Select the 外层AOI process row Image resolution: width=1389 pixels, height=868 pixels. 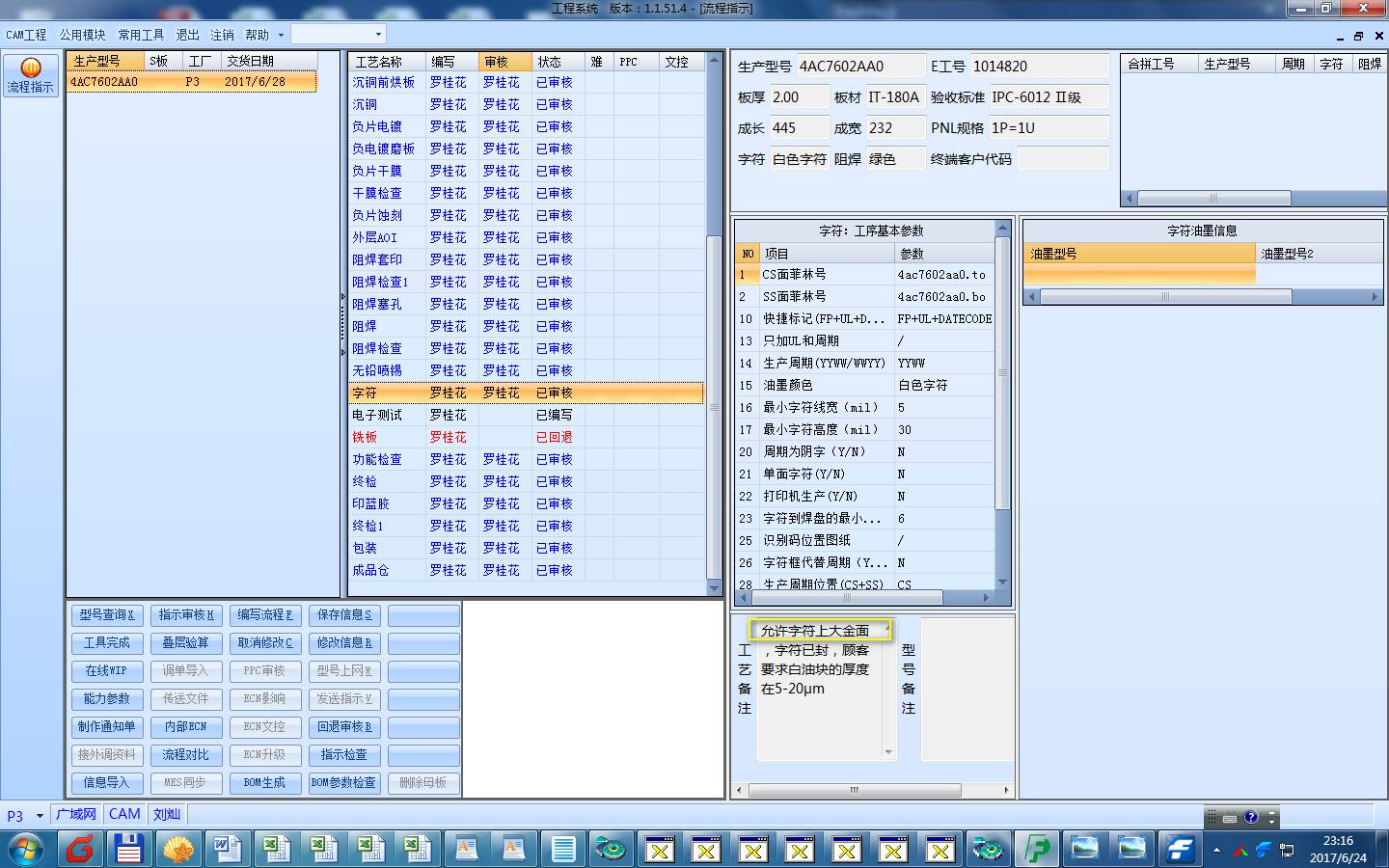[x=527, y=238]
